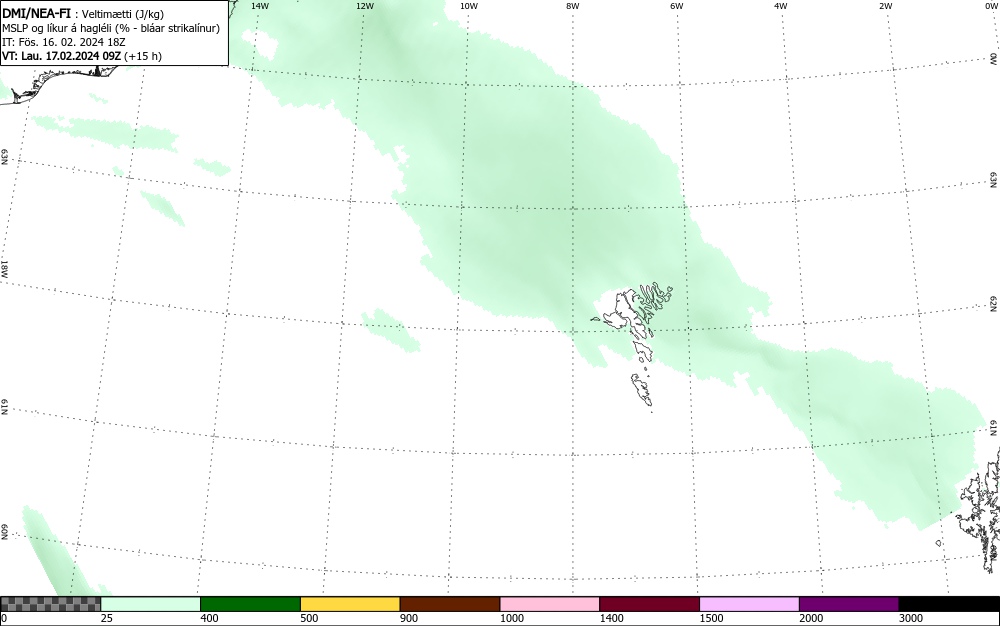
Task: Click the '8W' longitude label
Action: pos(573,6)
